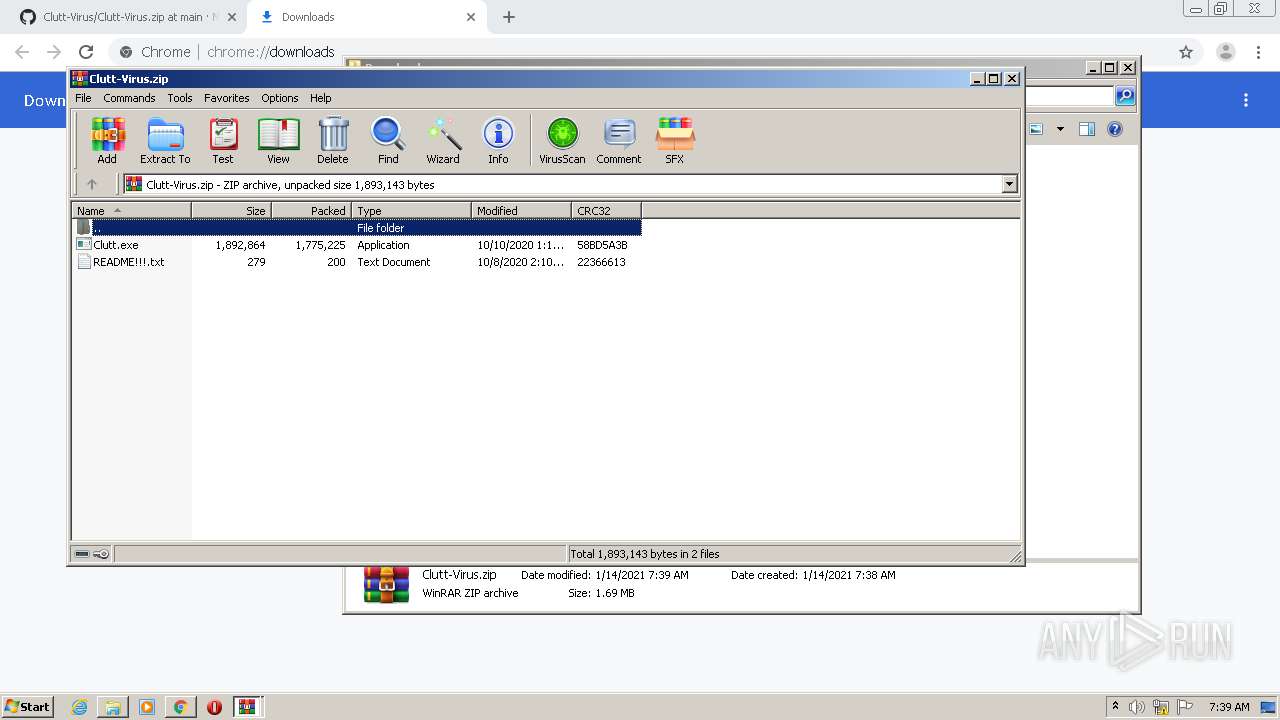1280x720 pixels.
Task: Select Clutt-Virus.zip icon in Explorer details pane
Action: pos(386,584)
